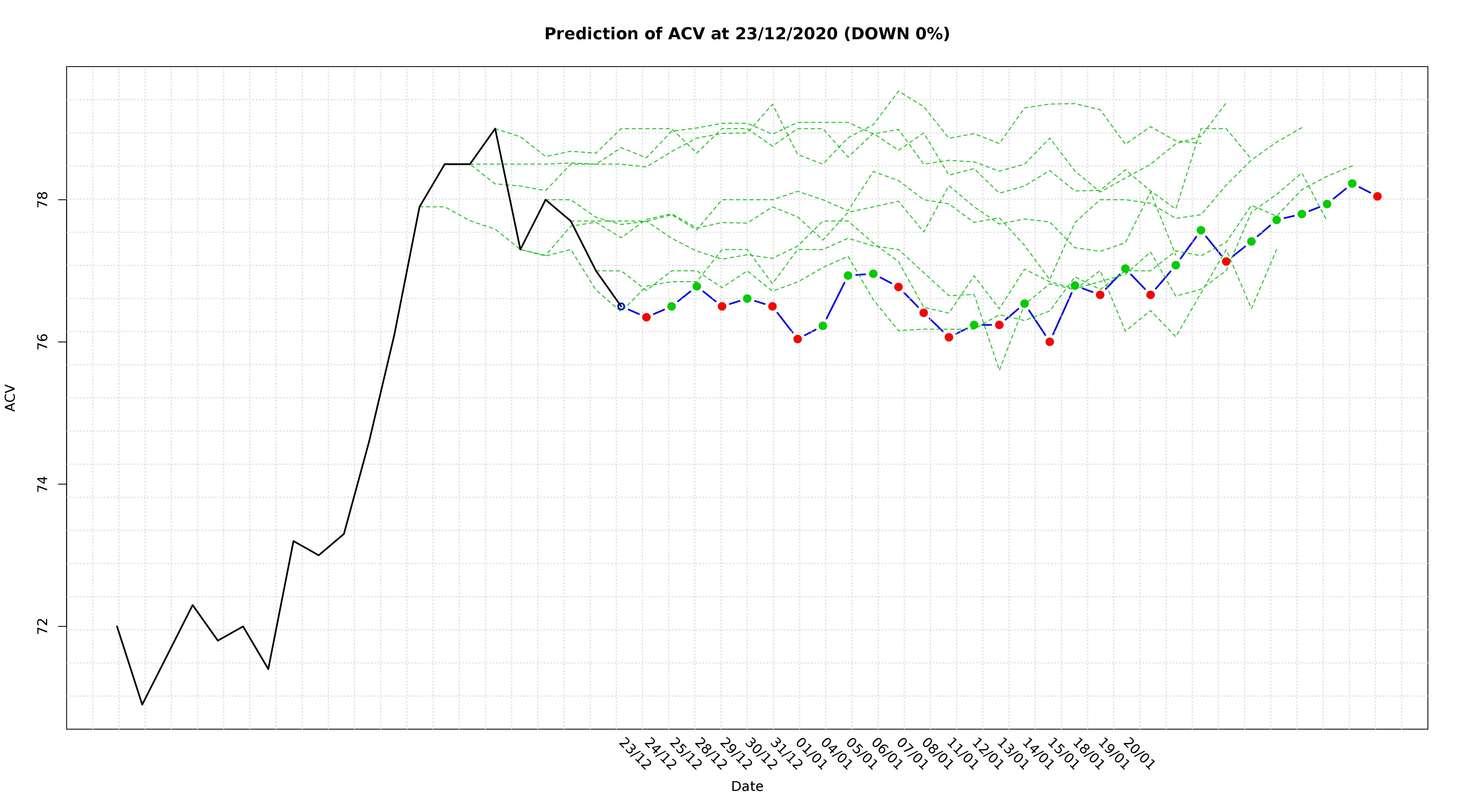Click the last red dot on the blue line

pyautogui.click(x=1377, y=196)
